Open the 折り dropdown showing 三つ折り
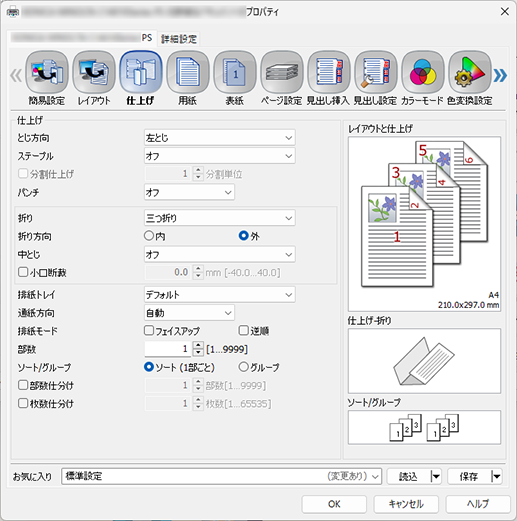Screen dimensions: 517x521 coord(220,218)
